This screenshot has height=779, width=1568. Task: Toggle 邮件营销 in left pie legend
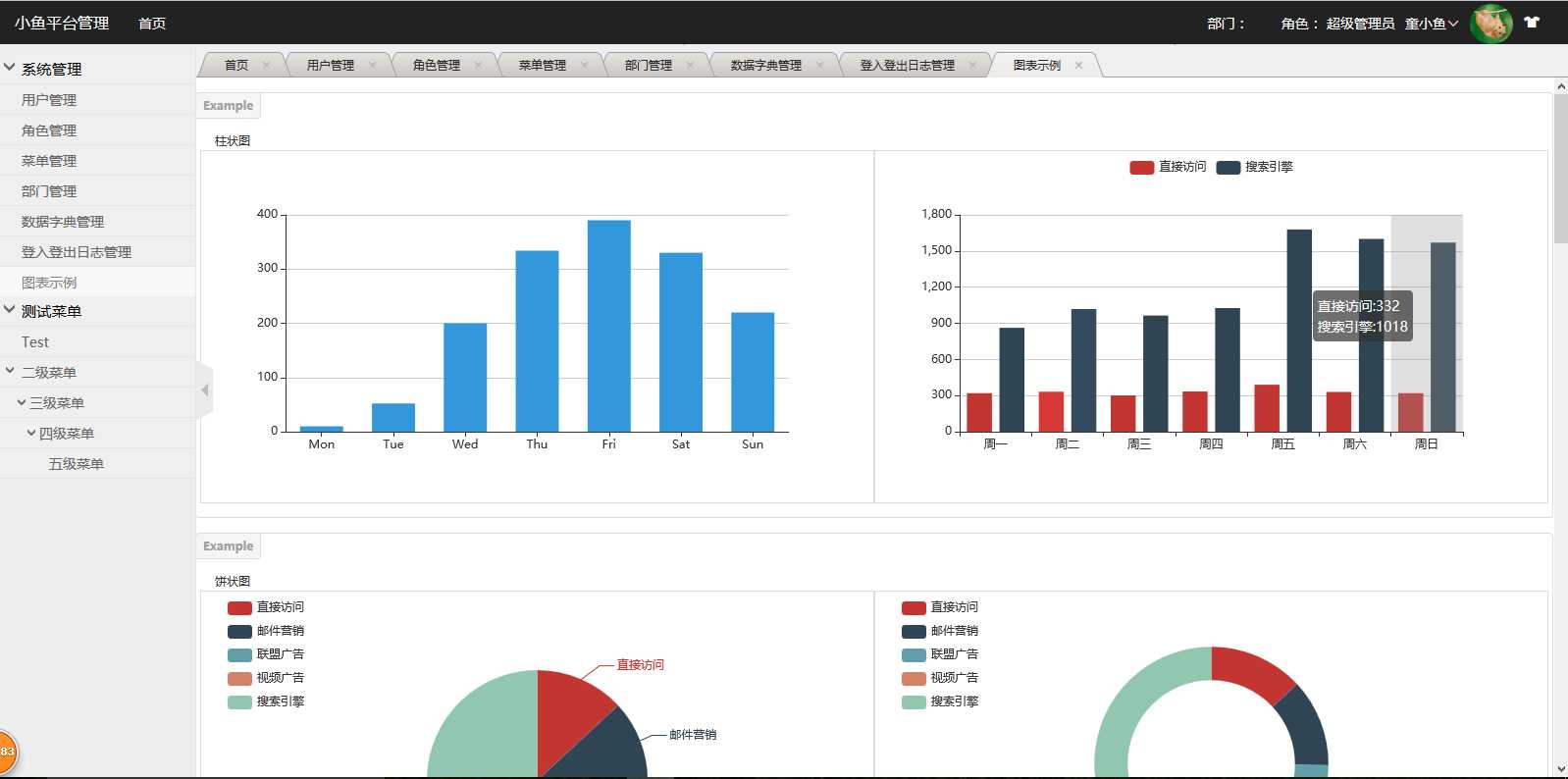pyautogui.click(x=266, y=631)
